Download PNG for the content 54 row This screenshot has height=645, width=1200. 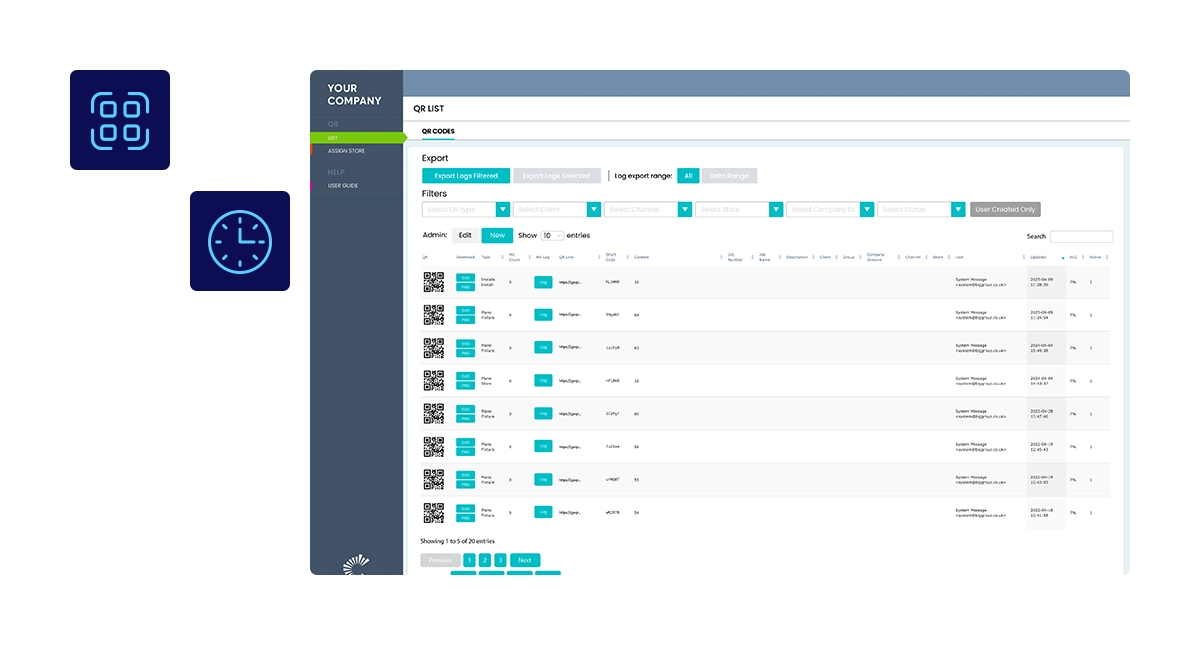click(x=465, y=518)
